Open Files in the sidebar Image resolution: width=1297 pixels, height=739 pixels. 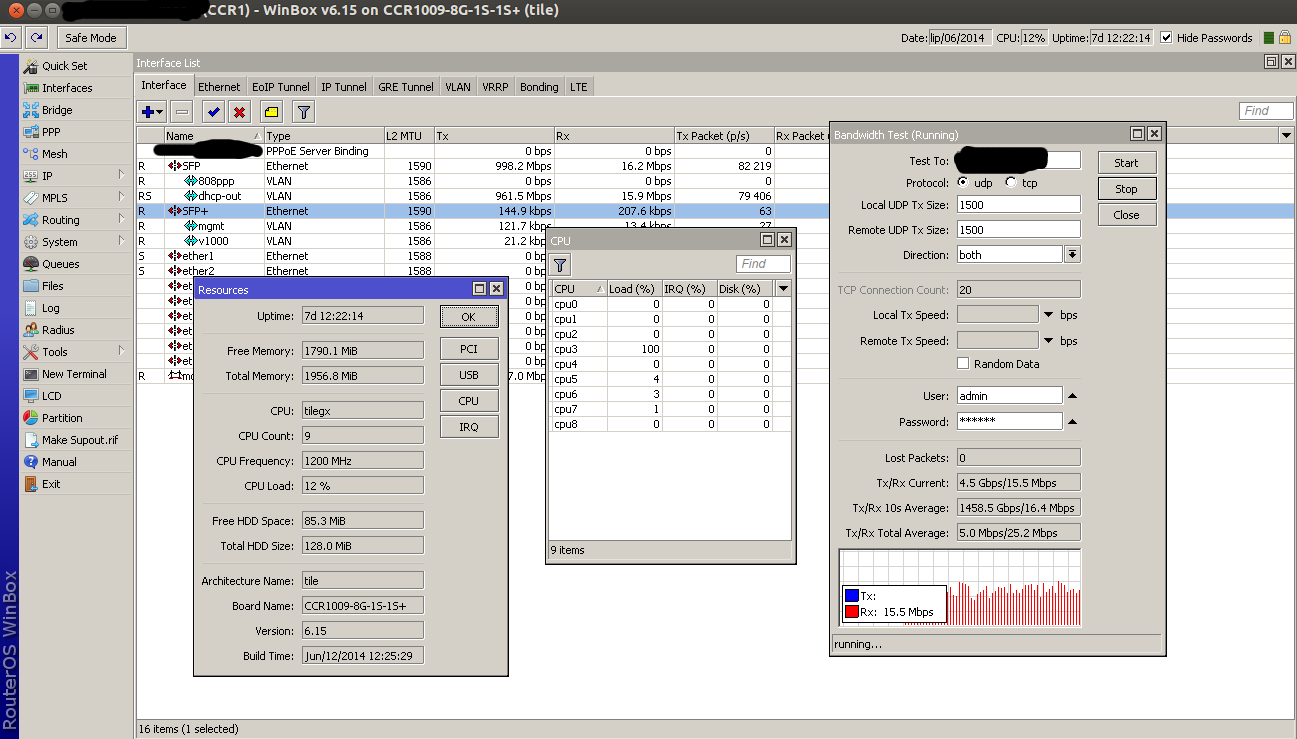tap(52, 286)
